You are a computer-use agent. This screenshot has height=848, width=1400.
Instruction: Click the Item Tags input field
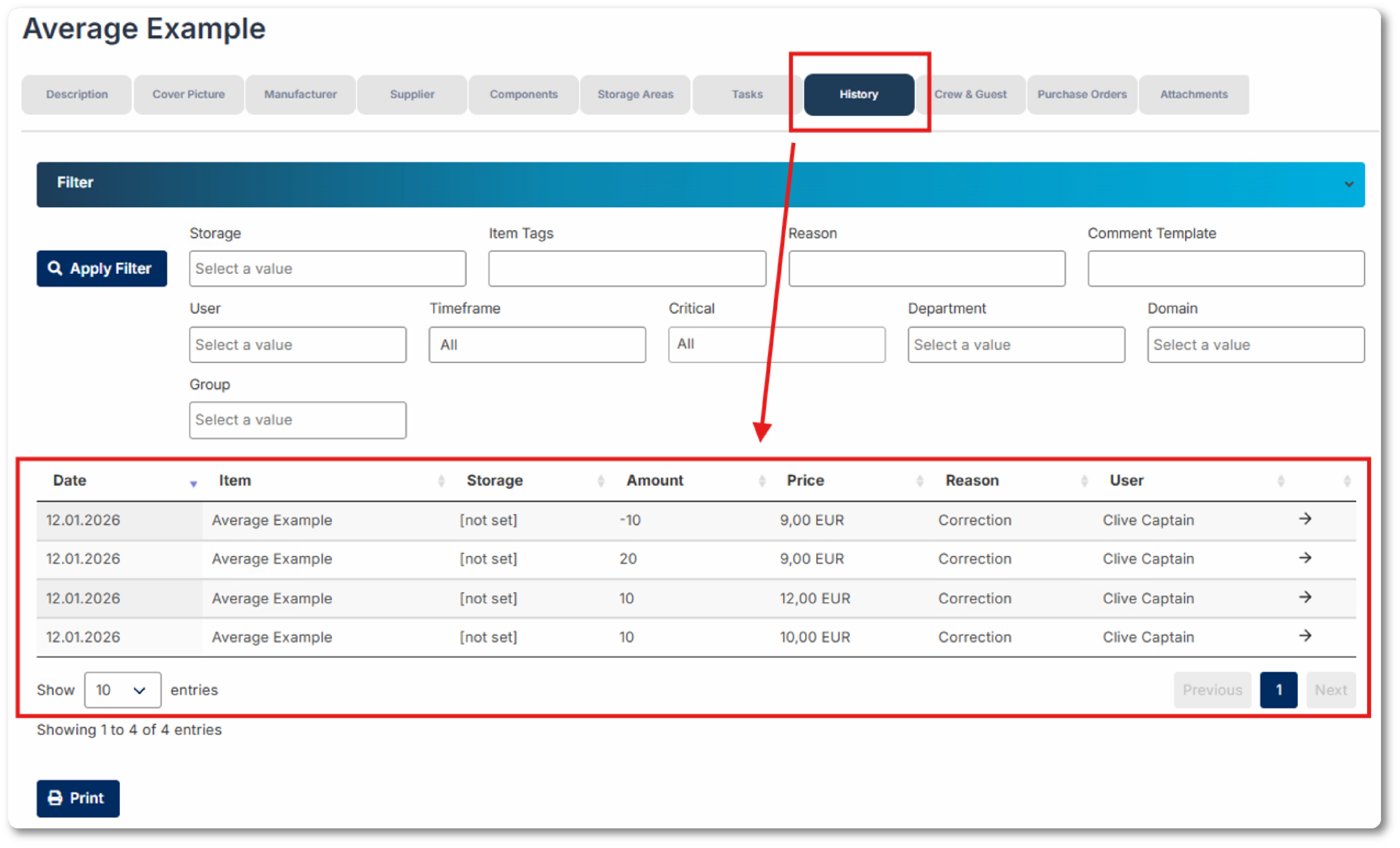pyautogui.click(x=627, y=268)
